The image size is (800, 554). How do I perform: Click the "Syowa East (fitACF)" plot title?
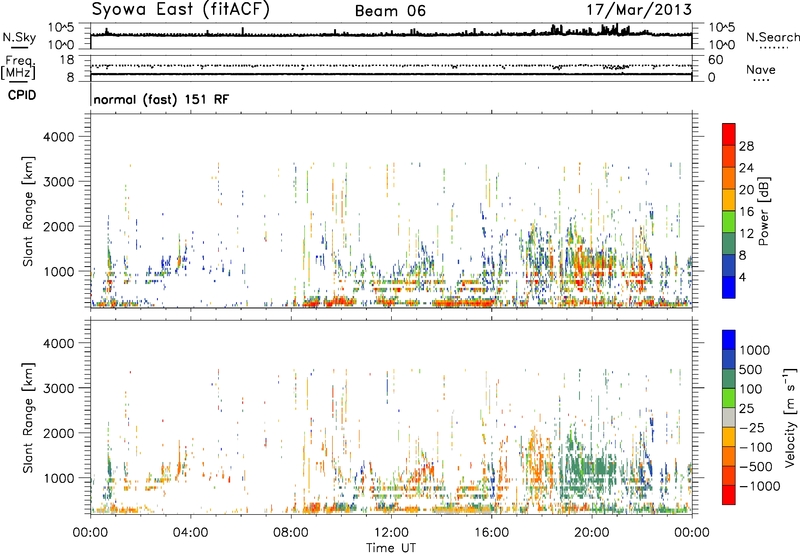tap(181, 10)
